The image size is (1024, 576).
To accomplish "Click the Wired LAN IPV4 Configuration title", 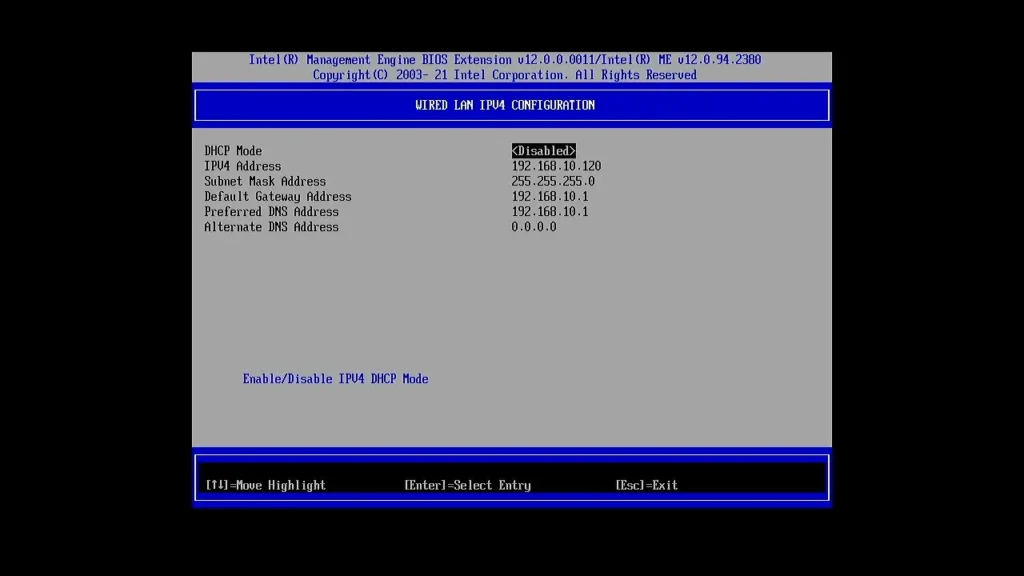I will [505, 105].
